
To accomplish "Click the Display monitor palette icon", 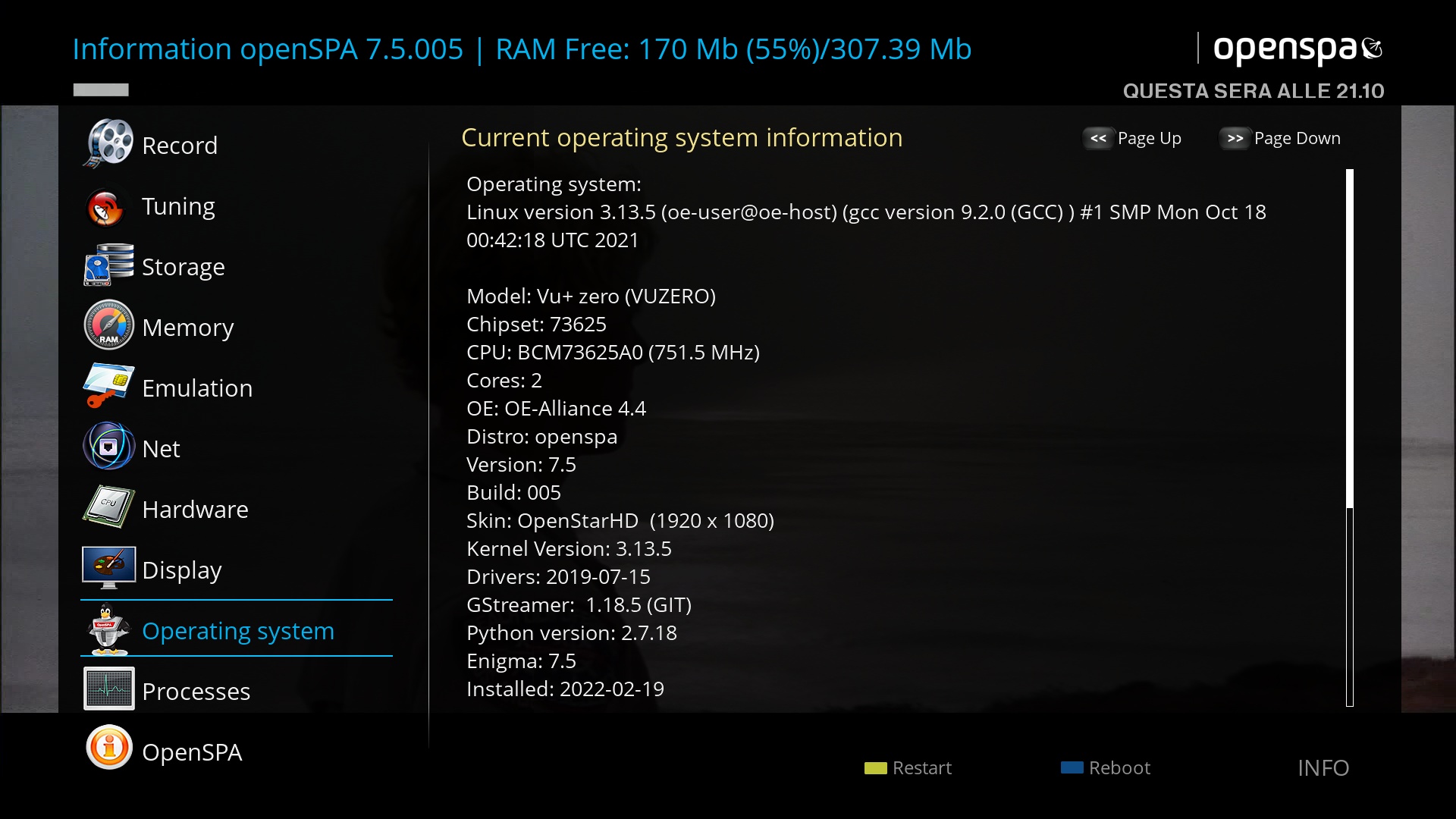I will click(x=108, y=567).
